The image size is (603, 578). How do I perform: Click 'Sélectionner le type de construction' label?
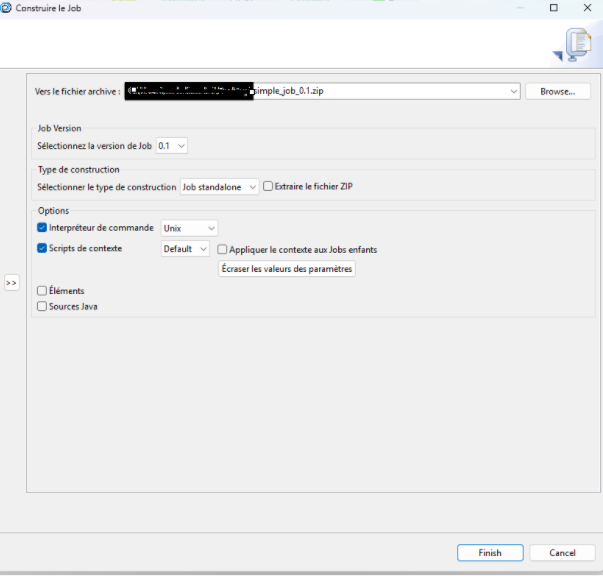click(107, 187)
